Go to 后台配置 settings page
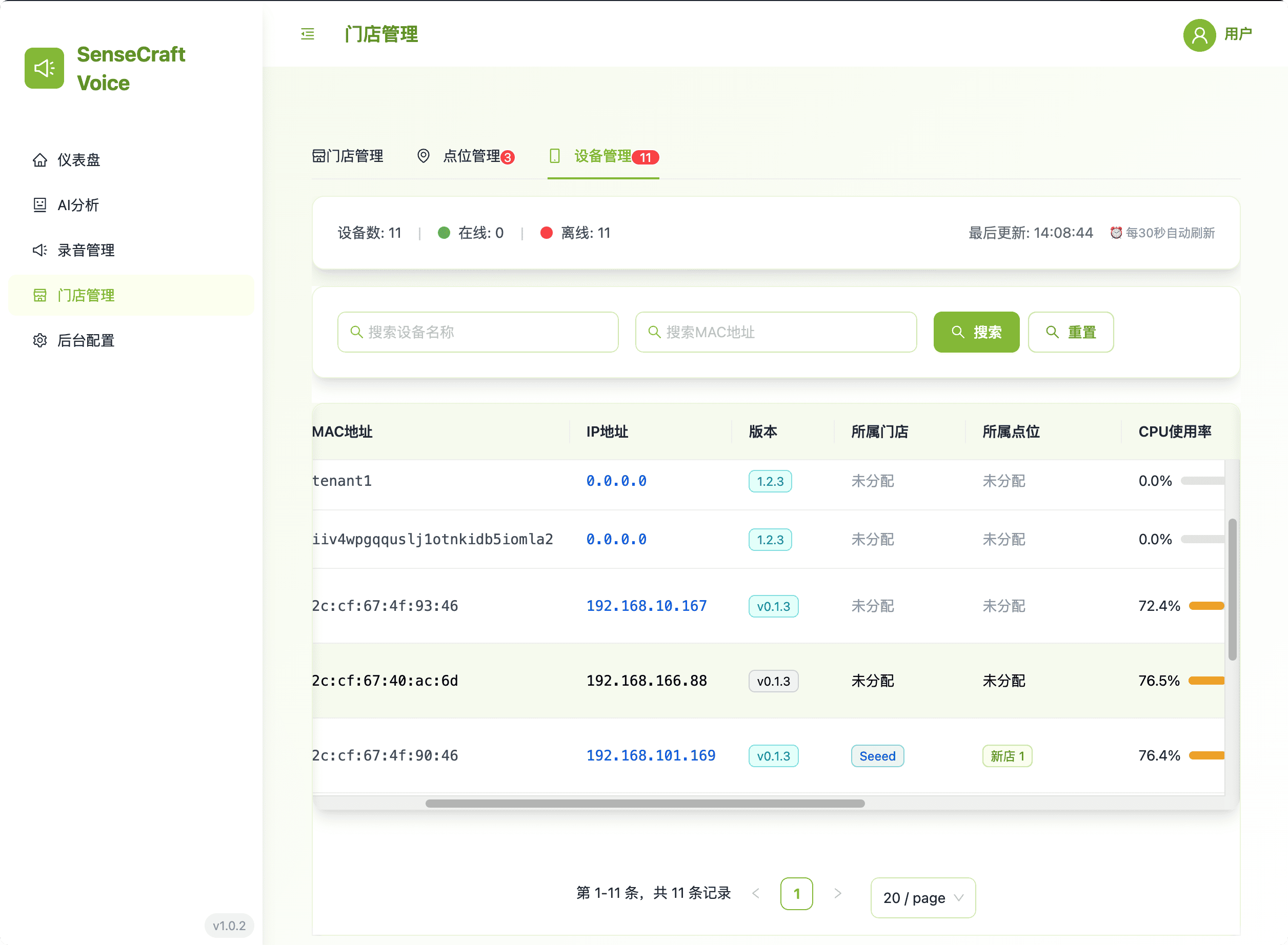1288x945 pixels. (86, 340)
